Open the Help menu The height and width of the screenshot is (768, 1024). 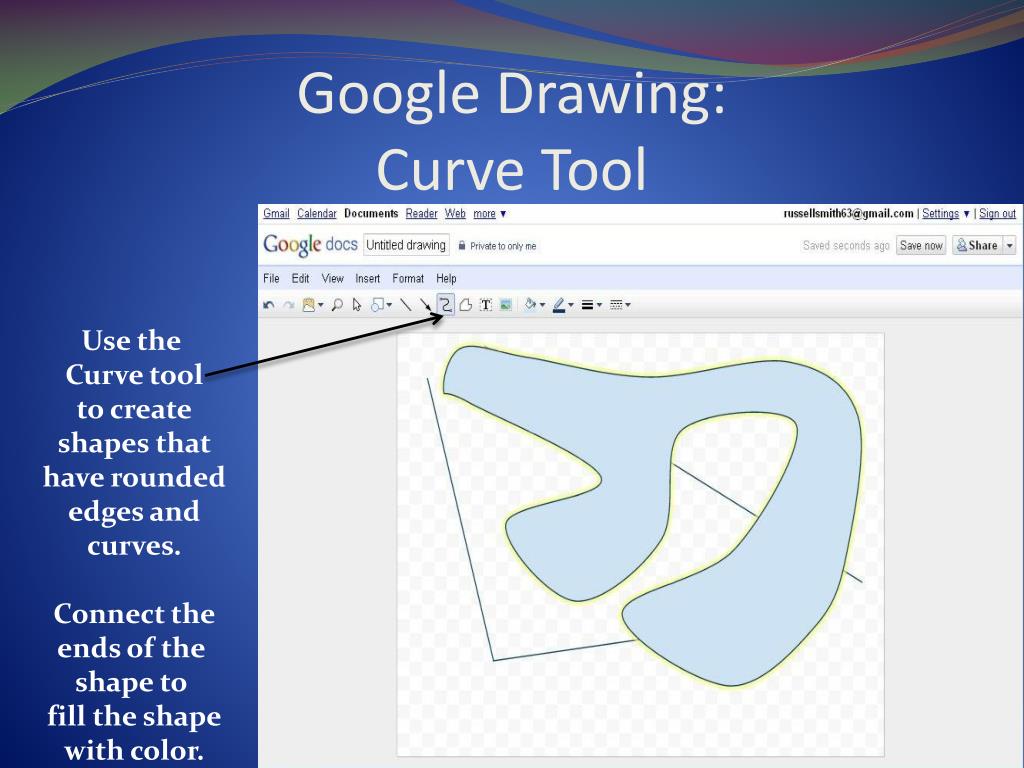[x=446, y=279]
